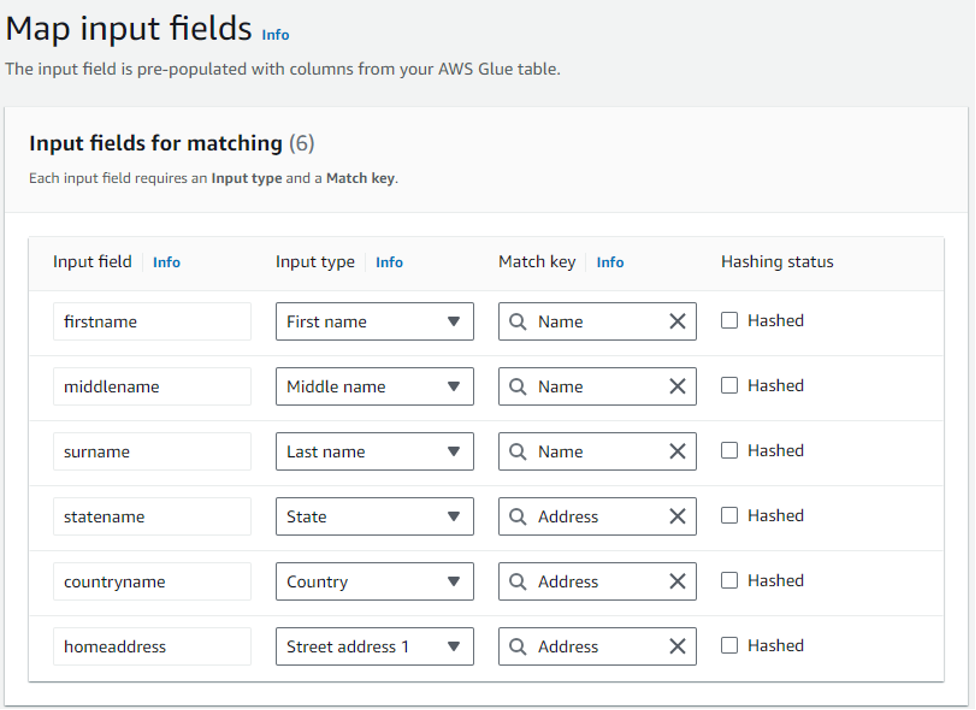Image resolution: width=976 pixels, height=710 pixels.
Task: Enable Hashed checkbox for firstname row
Action: (x=730, y=321)
